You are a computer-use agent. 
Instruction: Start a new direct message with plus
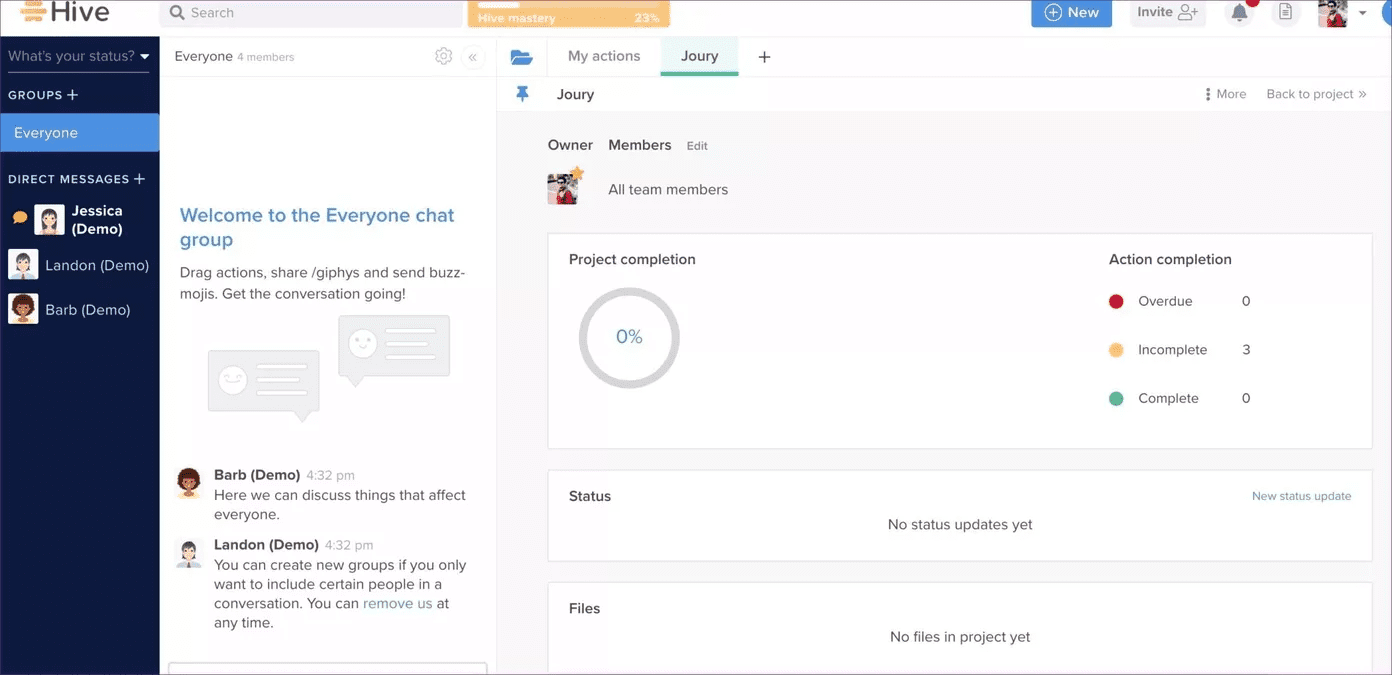[139, 179]
